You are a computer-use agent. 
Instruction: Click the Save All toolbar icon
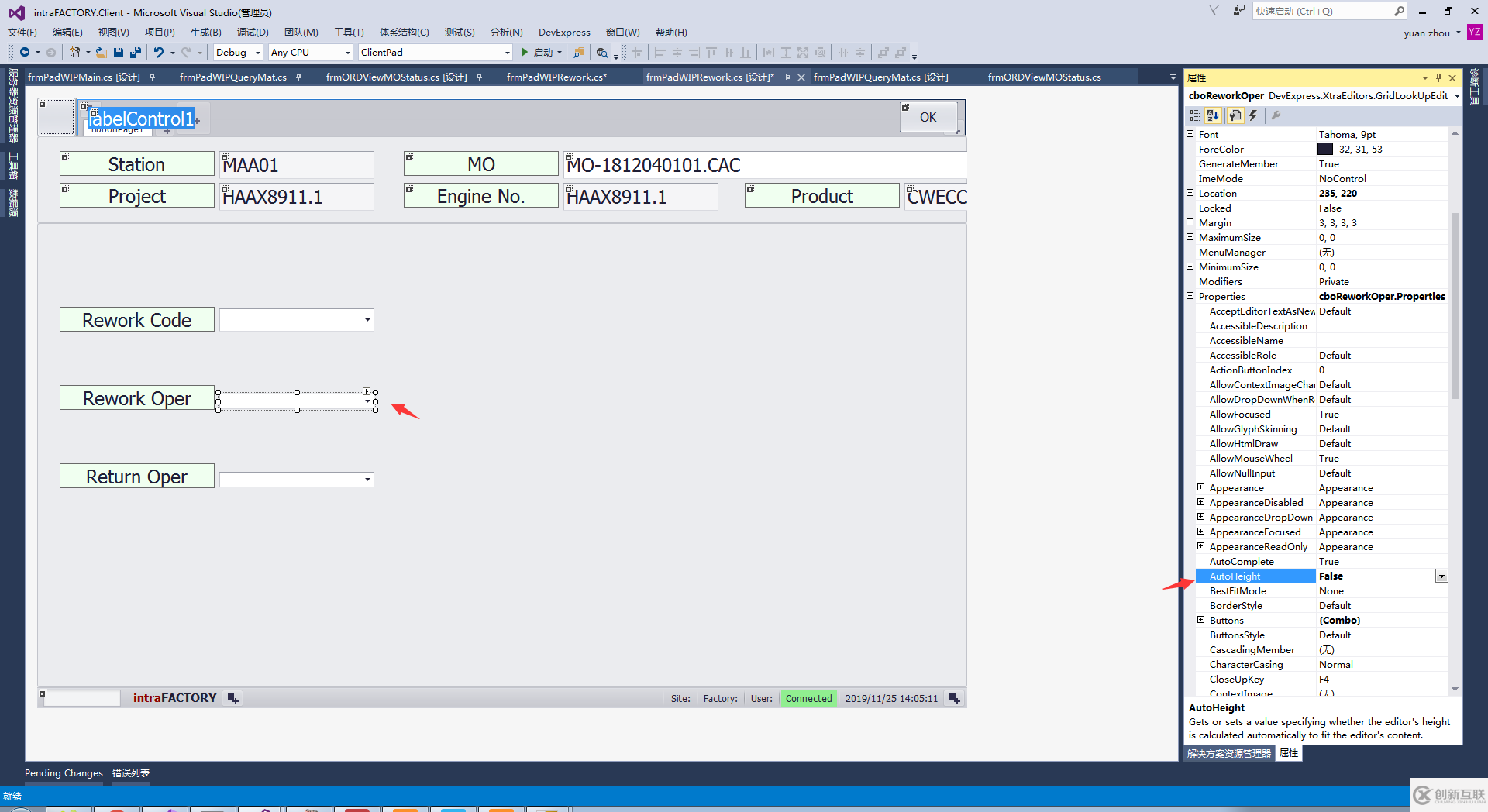(136, 53)
